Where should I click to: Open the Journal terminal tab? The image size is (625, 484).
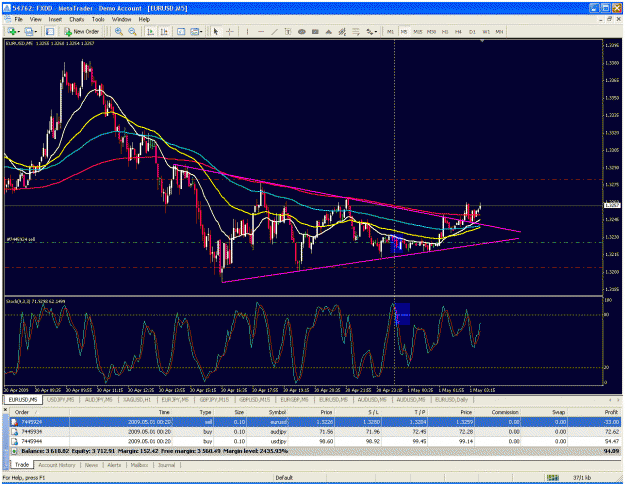pos(166,465)
